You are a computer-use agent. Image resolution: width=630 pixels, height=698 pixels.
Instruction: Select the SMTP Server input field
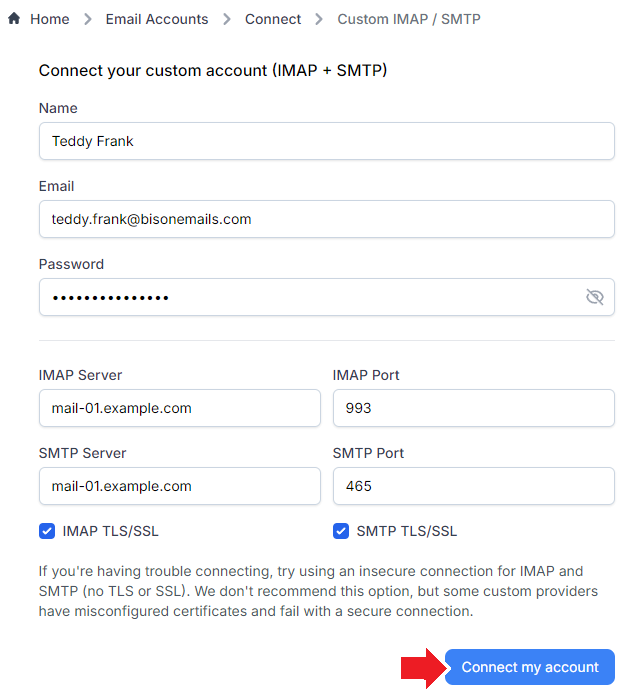pos(180,486)
